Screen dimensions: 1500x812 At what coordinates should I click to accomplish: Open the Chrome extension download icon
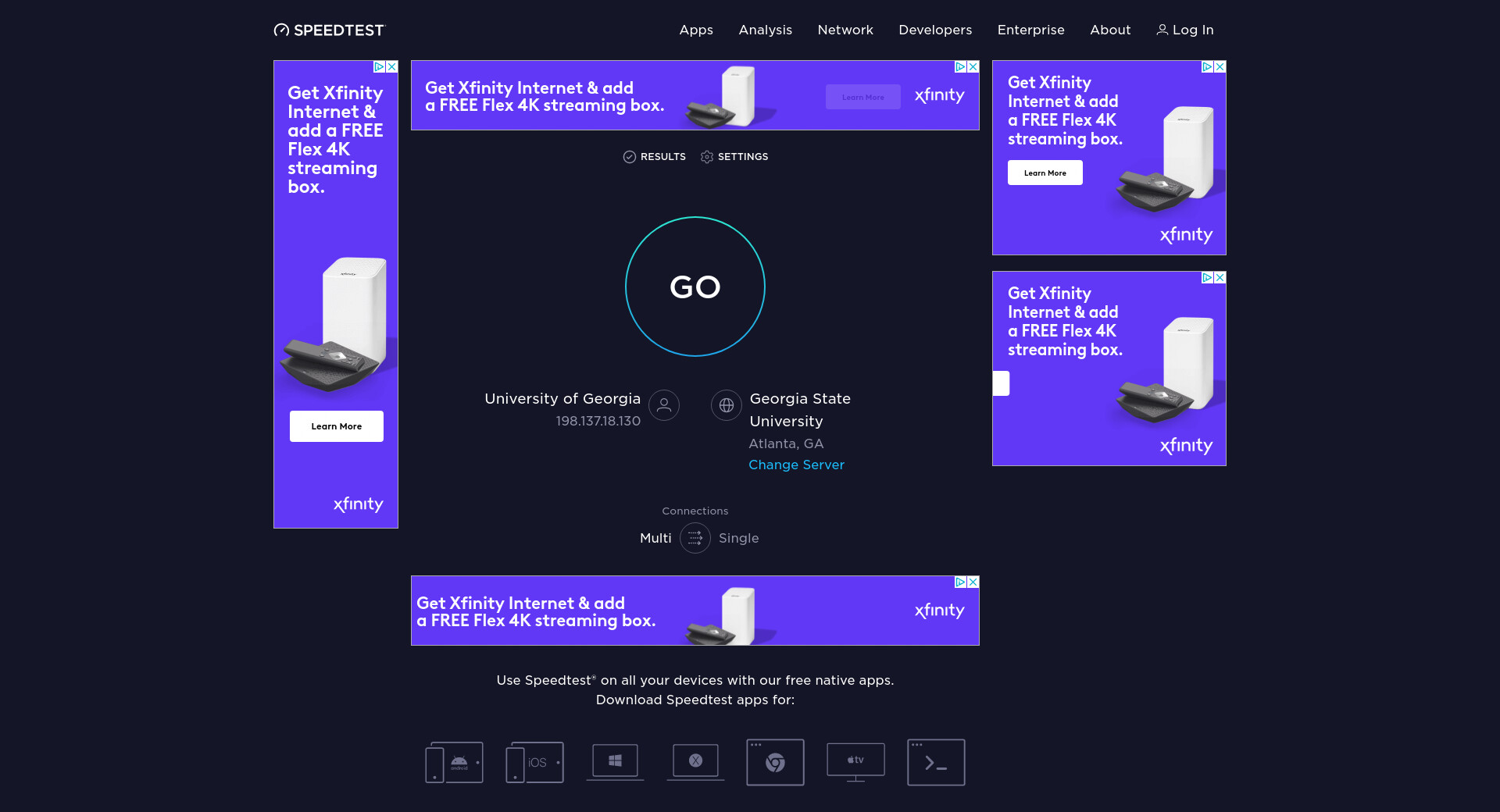click(775, 762)
